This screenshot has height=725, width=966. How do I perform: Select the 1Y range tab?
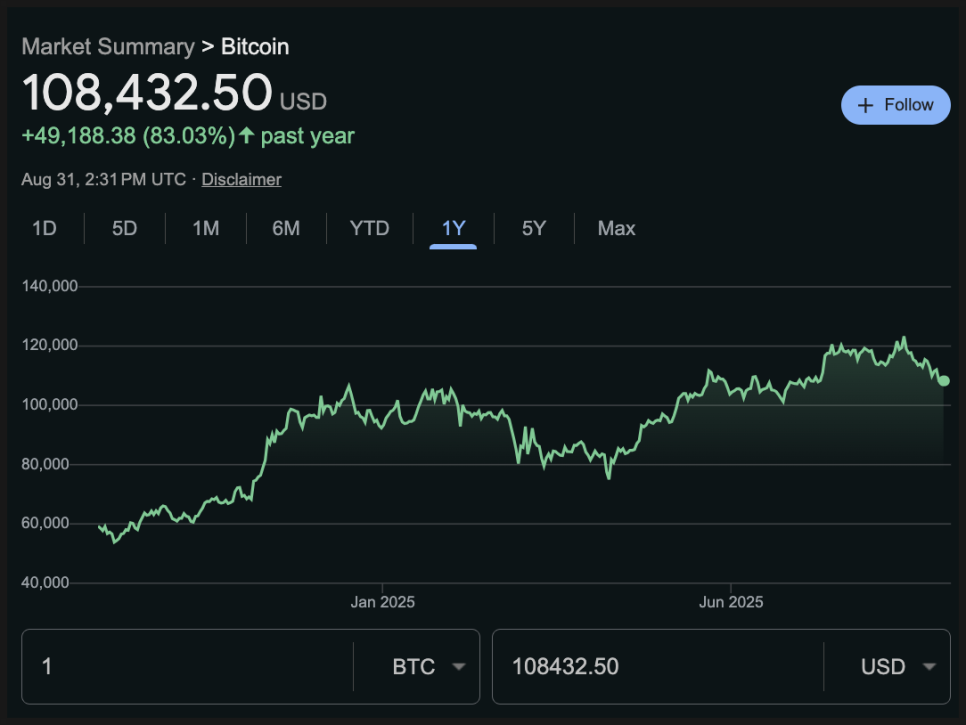pyautogui.click(x=453, y=229)
